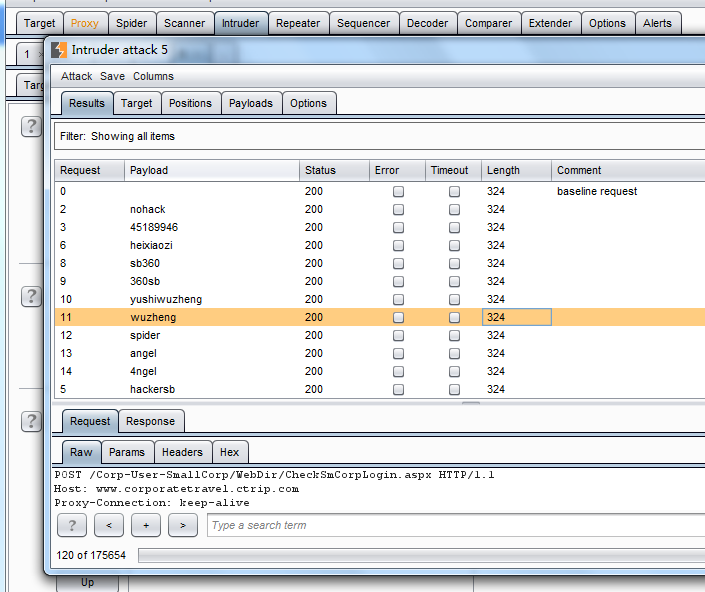The image size is (705, 592).
Task: Sort results by Comment column header
Action: pos(628,170)
